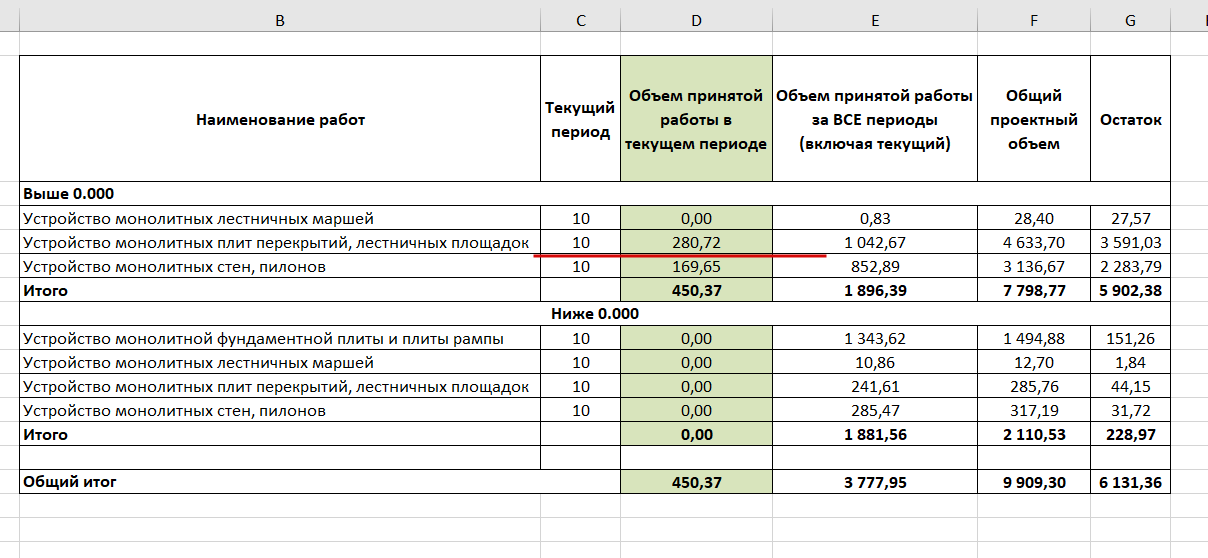Image resolution: width=1208 pixels, height=558 pixels.
Task: Select column F header
Action: pyautogui.click(x=1034, y=20)
